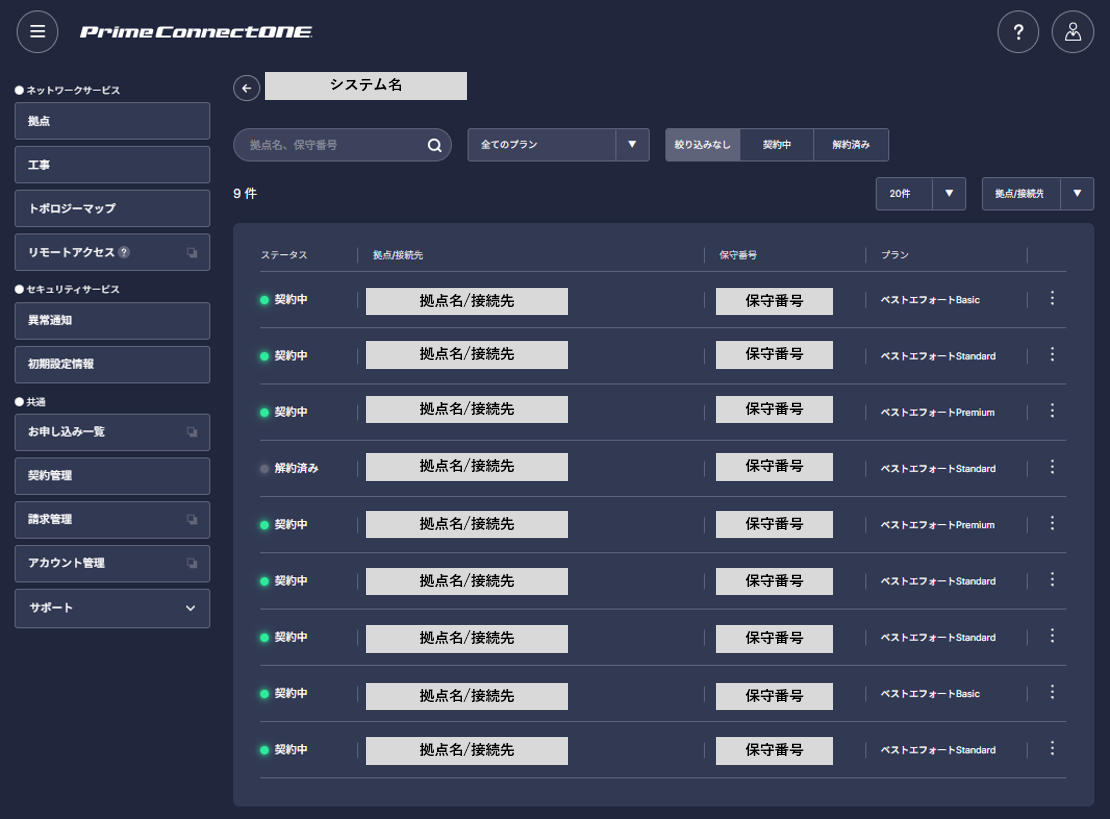Screen dimensions: 1110x819
Task: Click the search magnifier icon
Action: coord(435,145)
